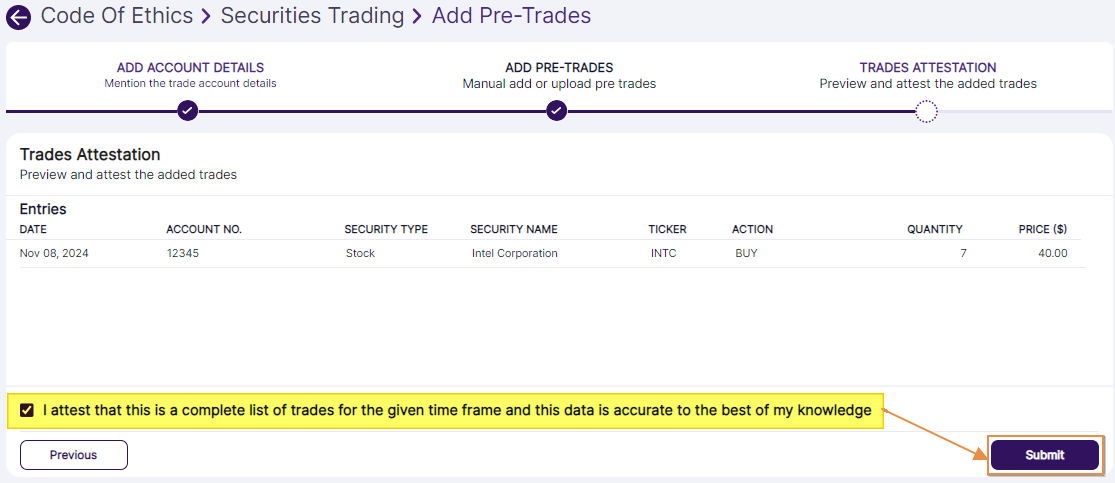Go back with the Previous button
Viewport: 1115px width, 483px height.
(74, 455)
